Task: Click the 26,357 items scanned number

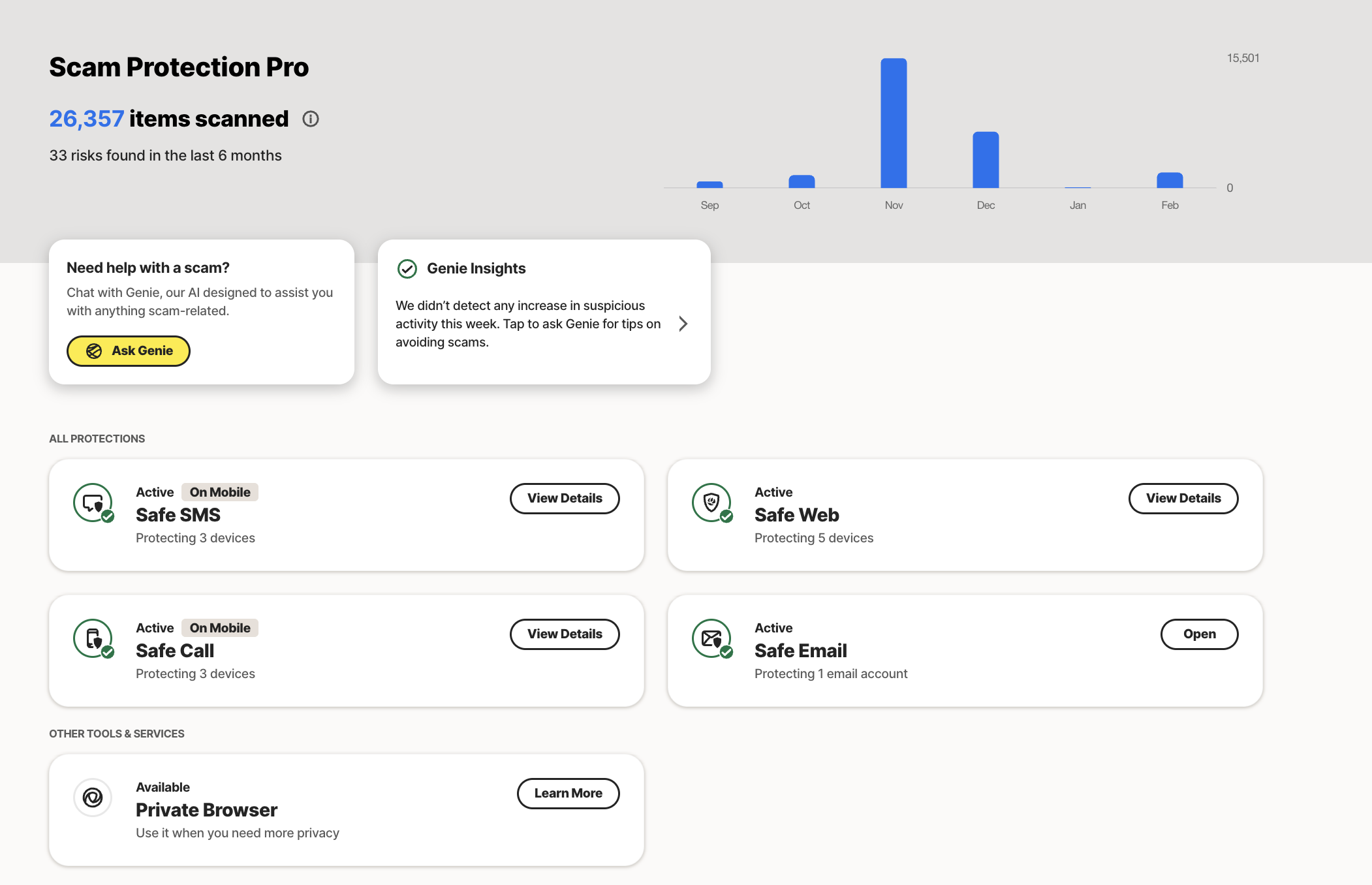Action: 87,119
